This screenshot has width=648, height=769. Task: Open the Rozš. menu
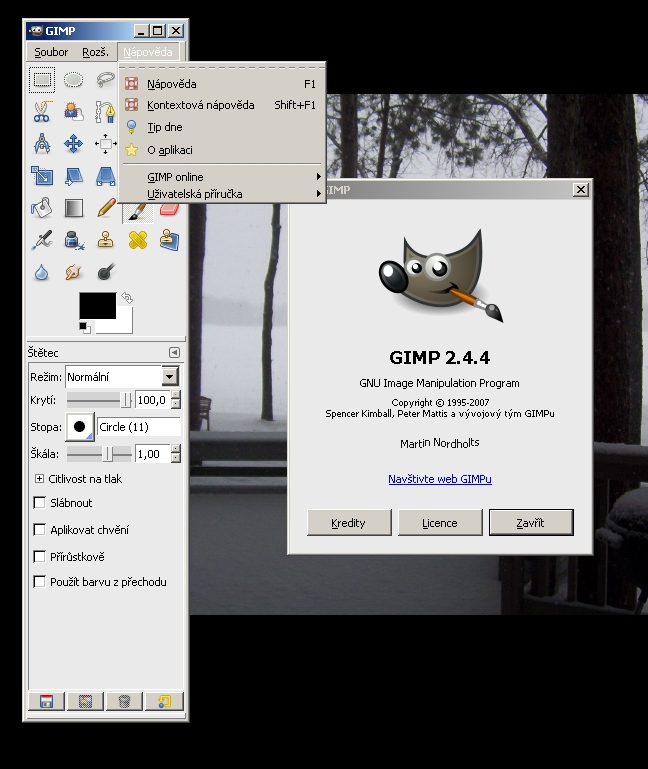[x=95, y=52]
